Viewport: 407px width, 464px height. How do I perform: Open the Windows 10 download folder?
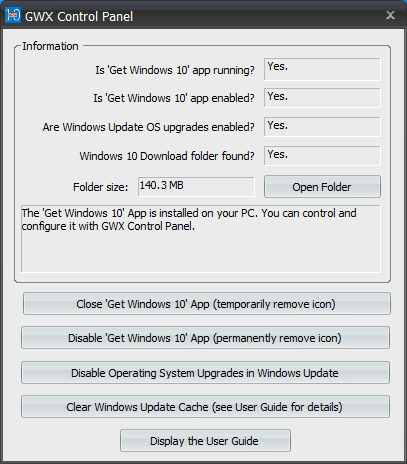(x=322, y=187)
